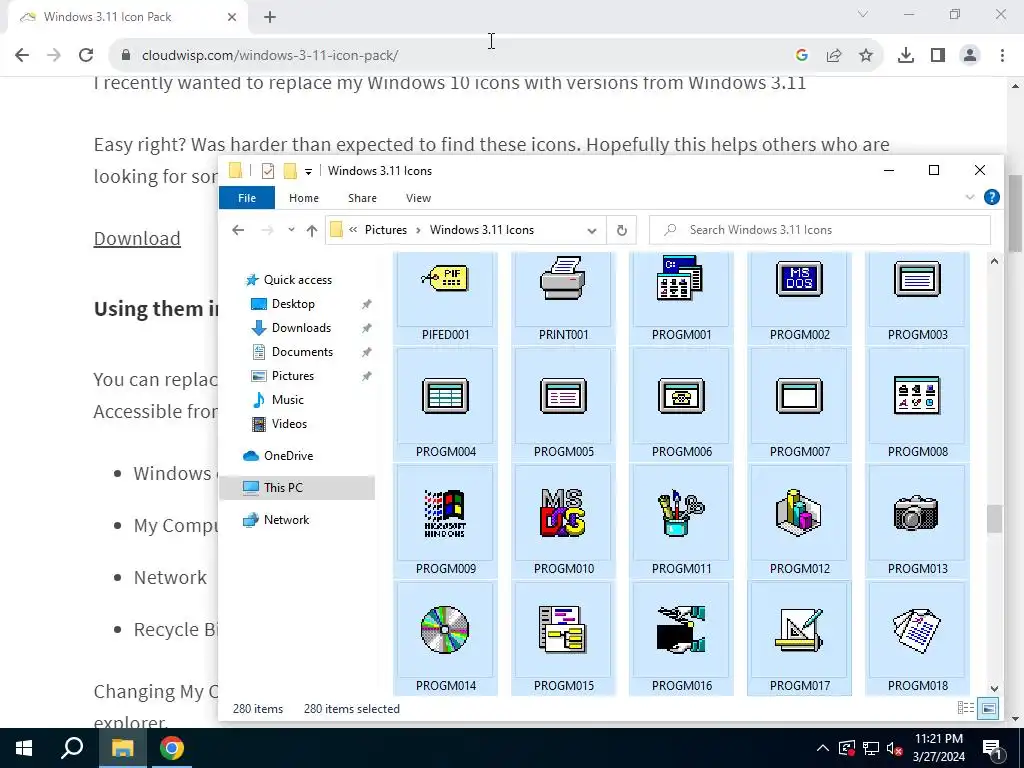This screenshot has height=768, width=1024.
Task: Open a new Chrome tab
Action: [x=270, y=17]
